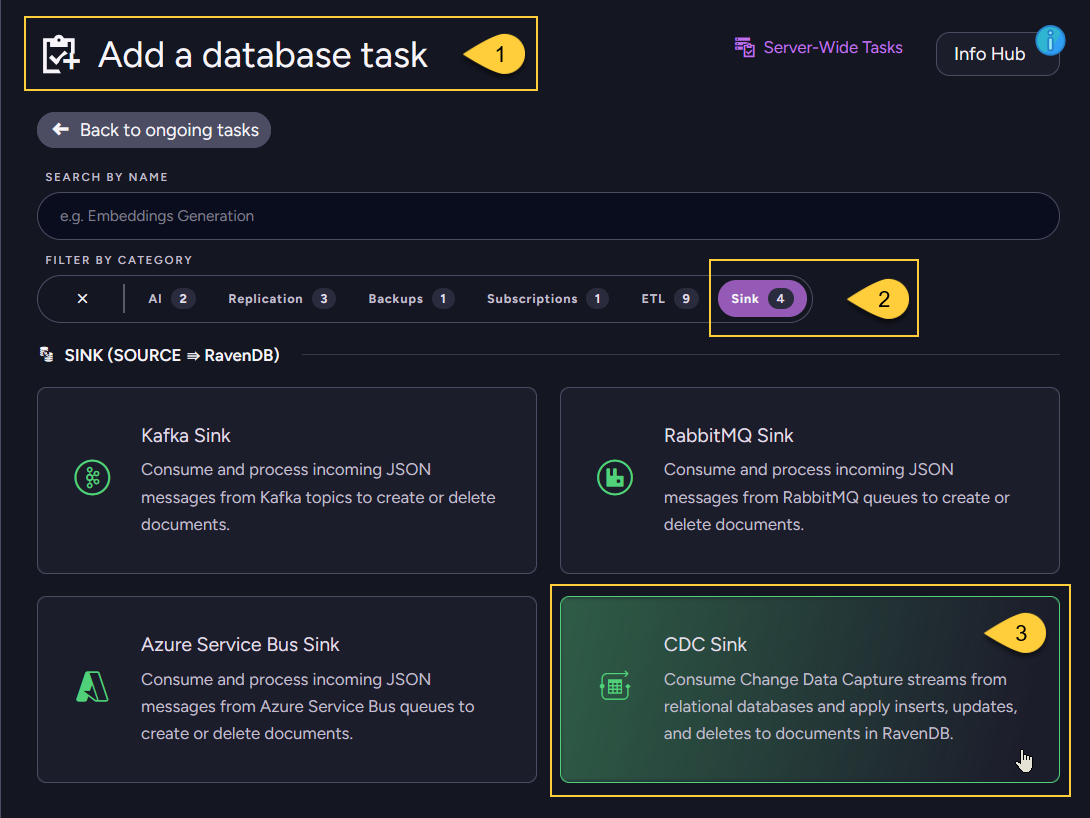Viewport: 1090px width, 818px height.
Task: Click the Sink section header icon
Action: [47, 355]
